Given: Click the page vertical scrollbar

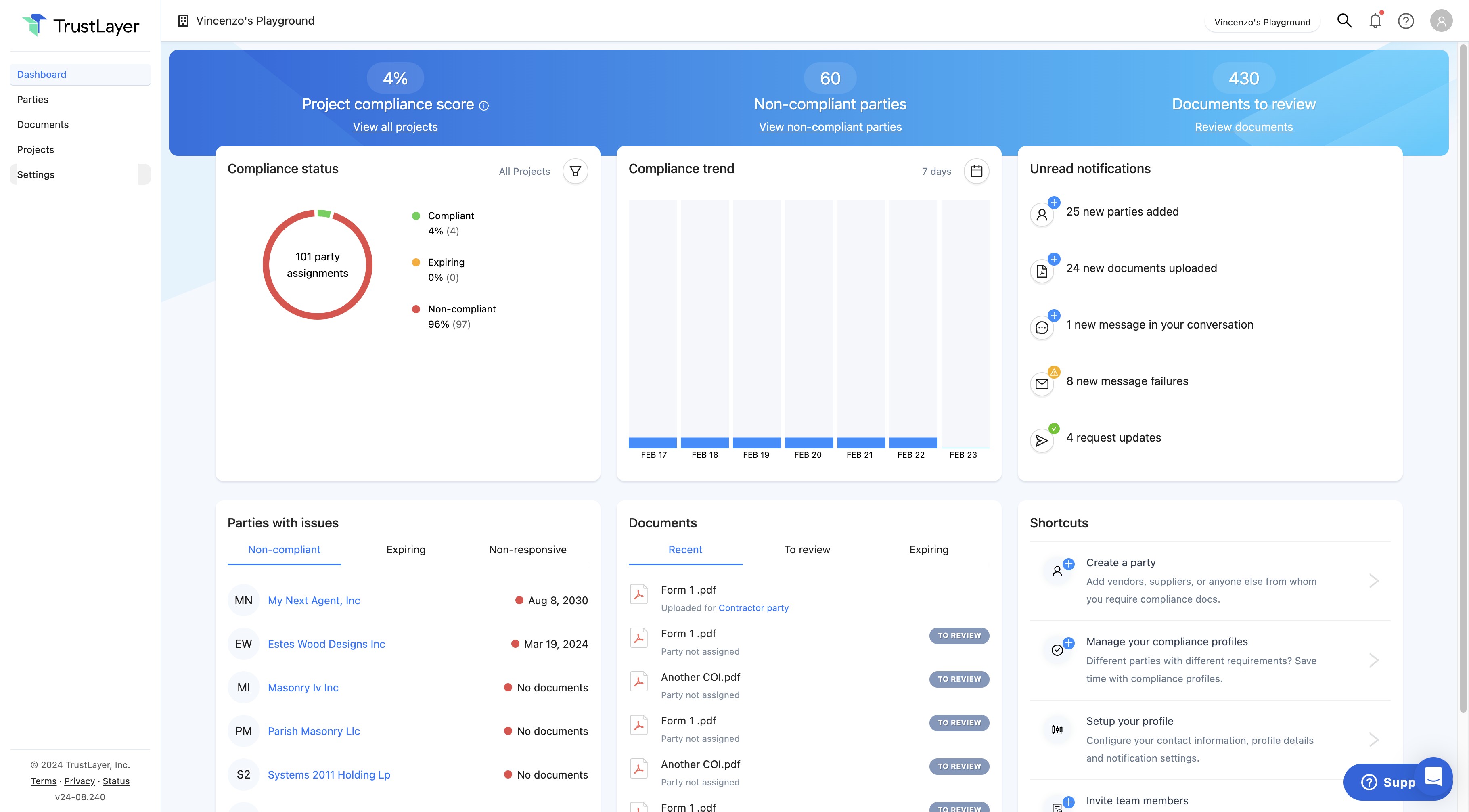Looking at the screenshot, I should point(1463,379).
